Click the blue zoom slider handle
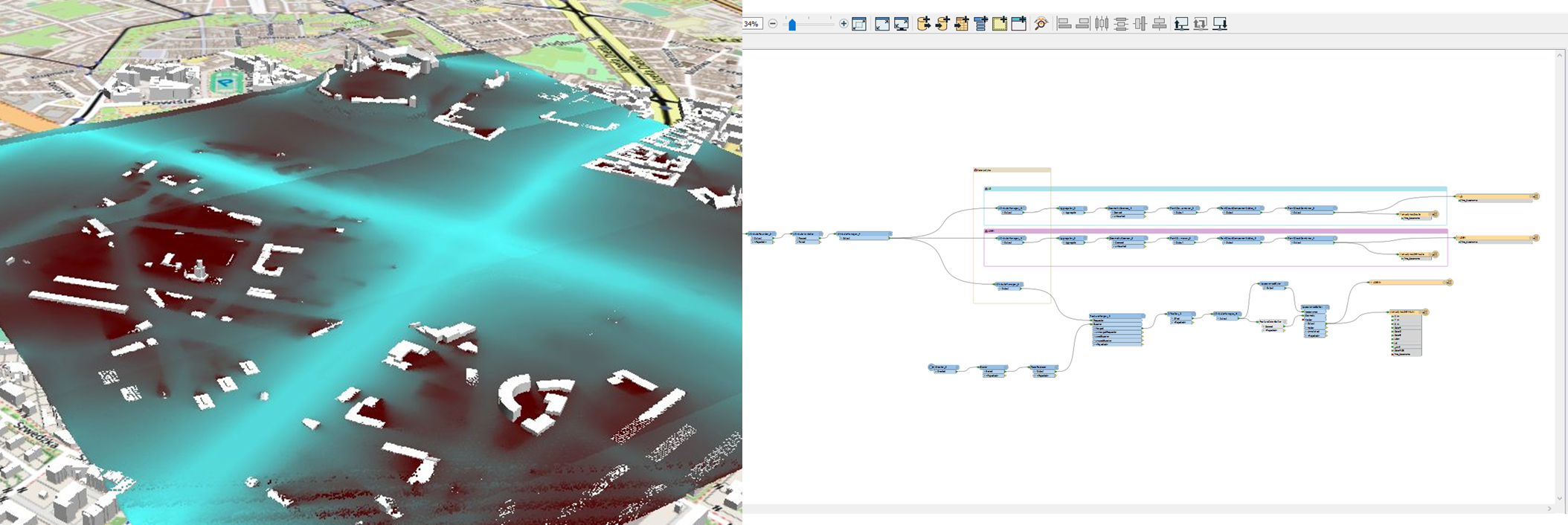 tap(792, 25)
